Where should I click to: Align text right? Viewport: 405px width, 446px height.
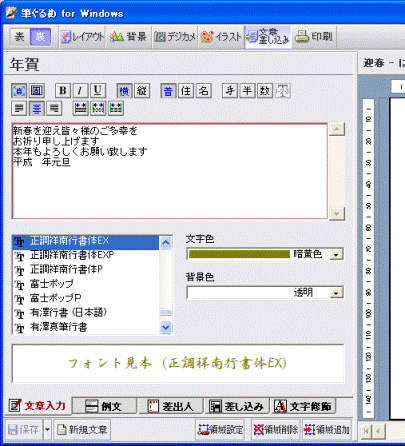[x=54, y=108]
